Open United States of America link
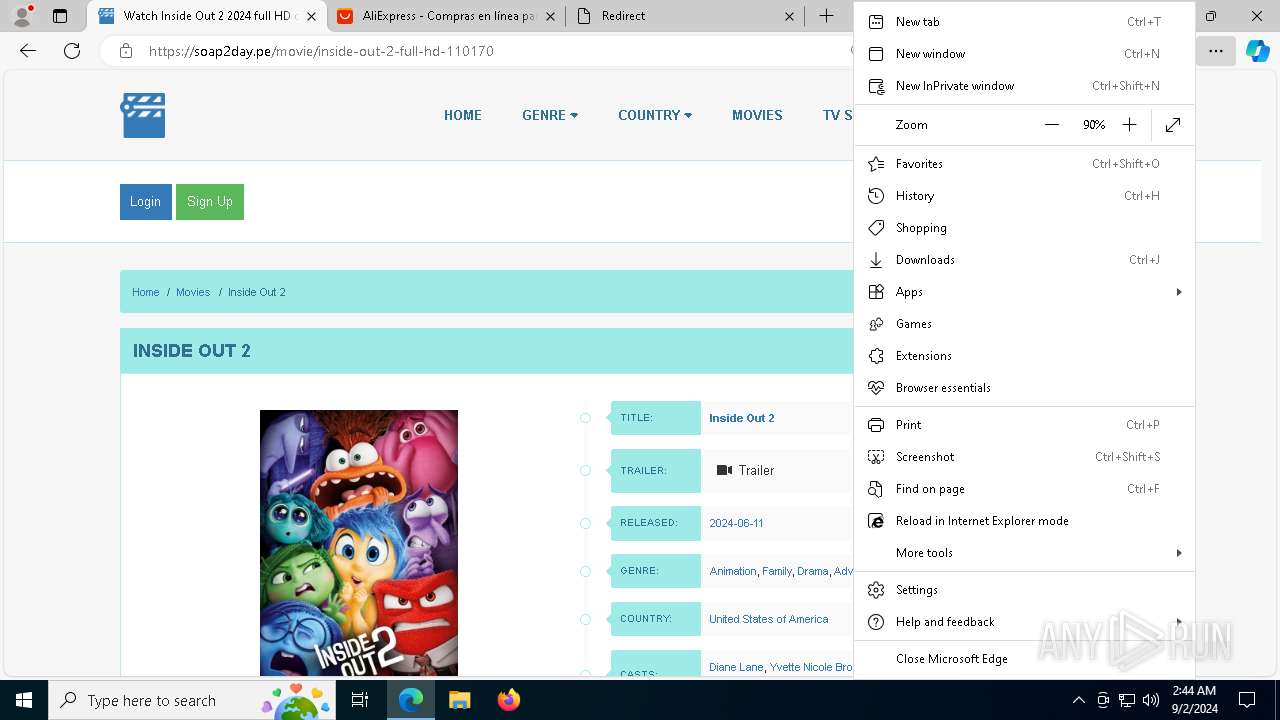Screen dimensions: 1280x720 coord(769,619)
